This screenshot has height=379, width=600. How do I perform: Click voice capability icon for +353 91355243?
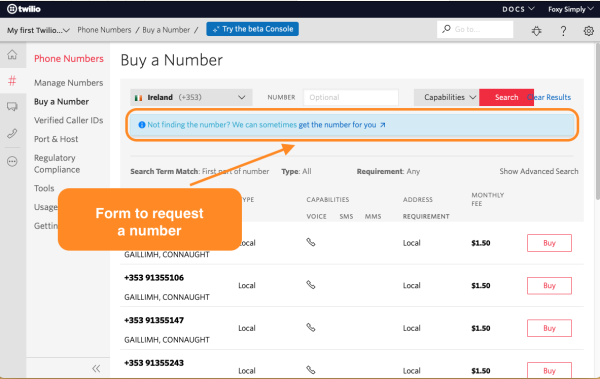(311, 370)
